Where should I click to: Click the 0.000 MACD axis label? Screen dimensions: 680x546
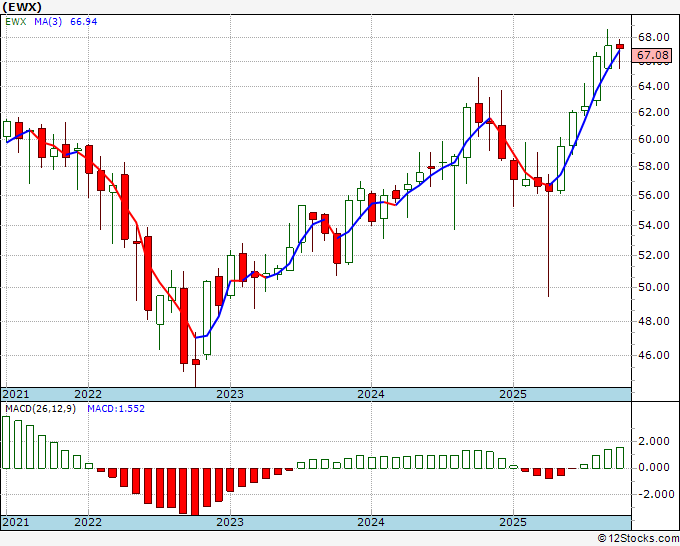point(654,468)
